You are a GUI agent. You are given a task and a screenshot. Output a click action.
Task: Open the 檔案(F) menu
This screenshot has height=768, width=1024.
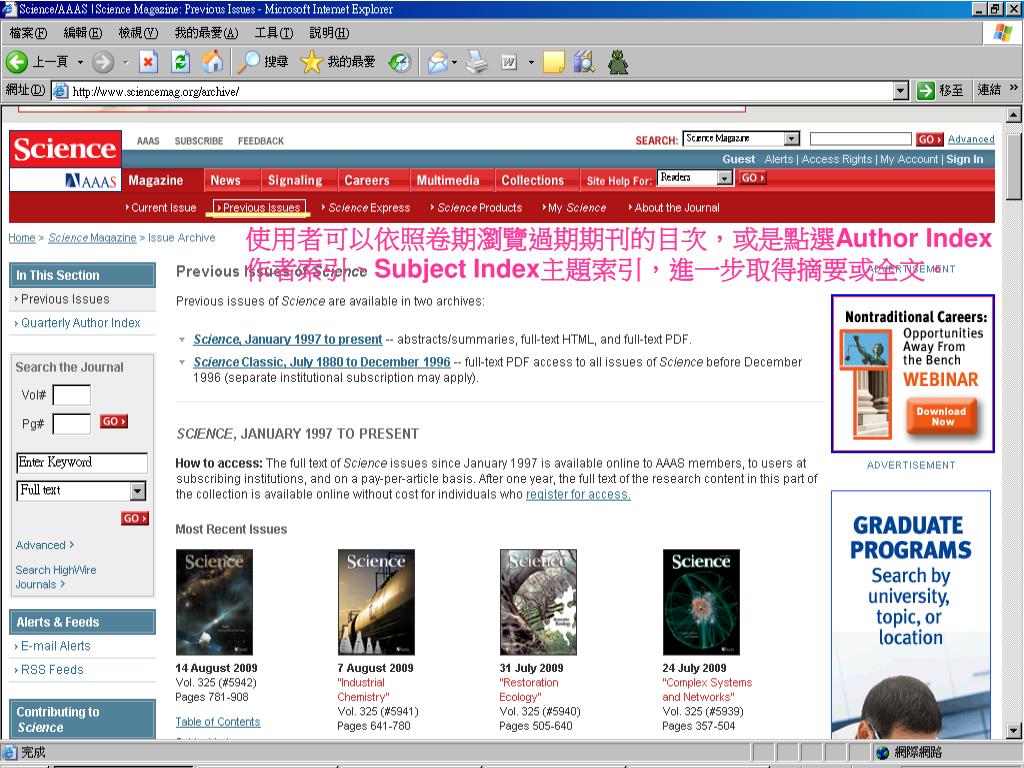[x=28, y=33]
